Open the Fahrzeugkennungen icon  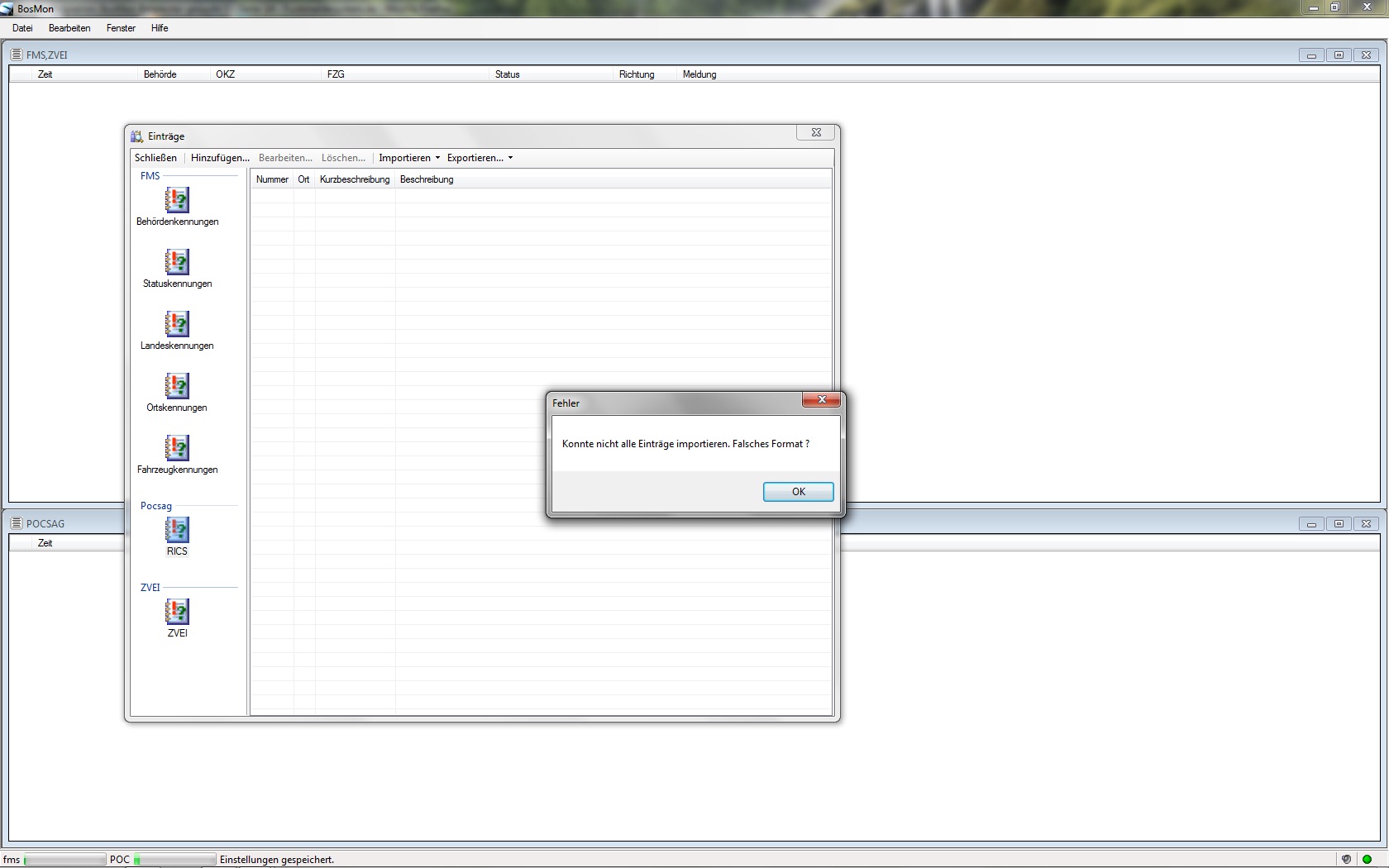pyautogui.click(x=177, y=448)
